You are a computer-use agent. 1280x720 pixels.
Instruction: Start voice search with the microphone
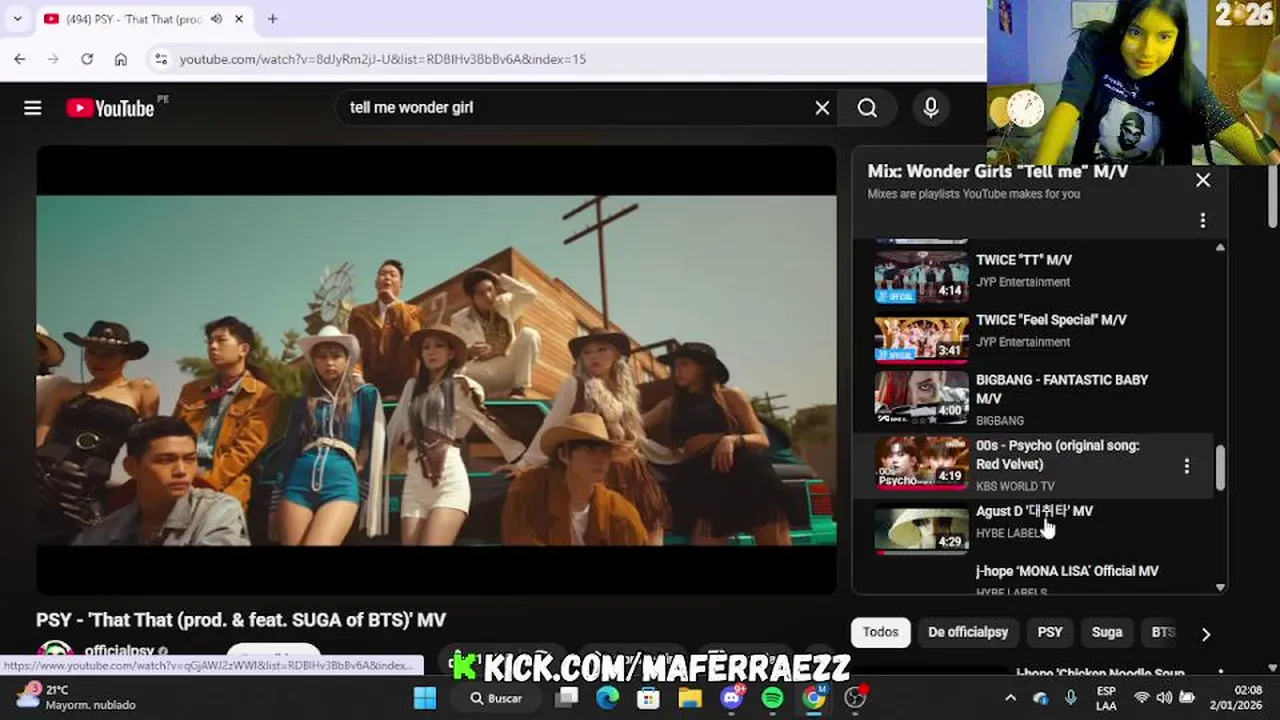tap(931, 108)
